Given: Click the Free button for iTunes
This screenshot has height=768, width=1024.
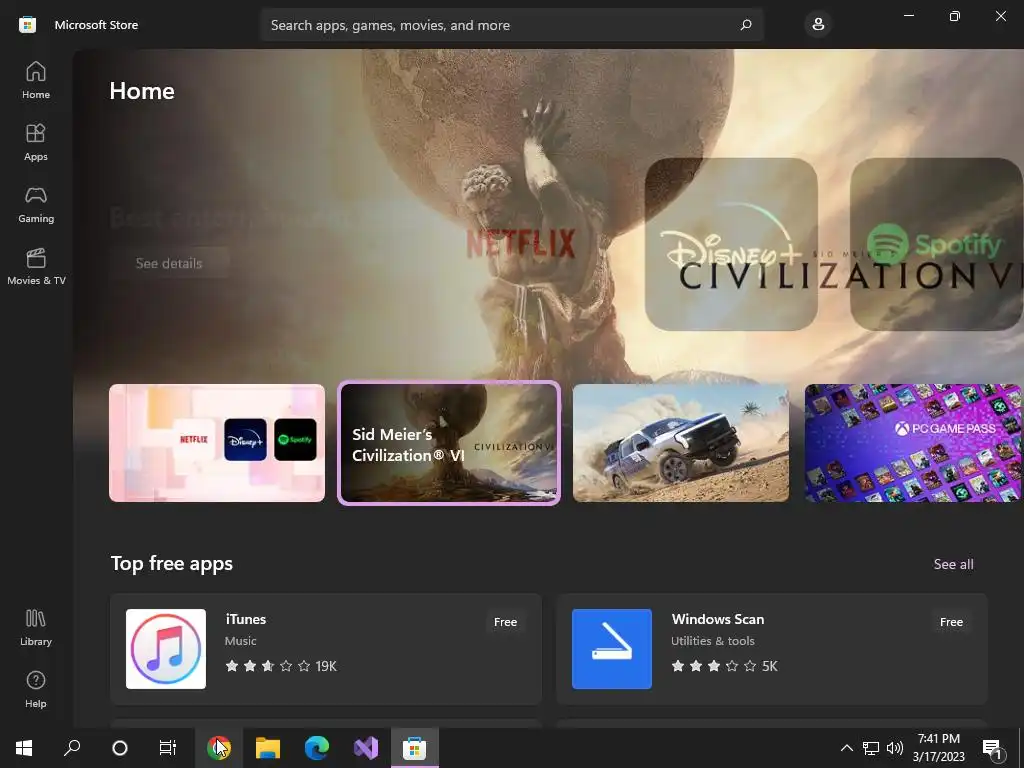Looking at the screenshot, I should tap(505, 622).
